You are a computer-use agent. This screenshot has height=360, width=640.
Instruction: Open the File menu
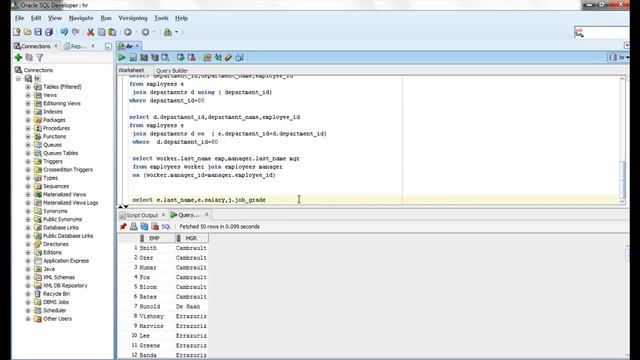(20, 18)
